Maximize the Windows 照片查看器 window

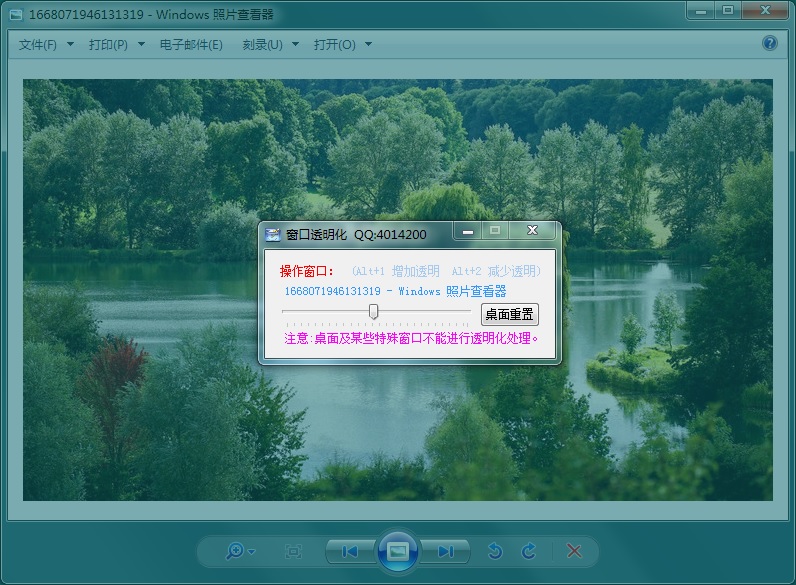(x=728, y=10)
